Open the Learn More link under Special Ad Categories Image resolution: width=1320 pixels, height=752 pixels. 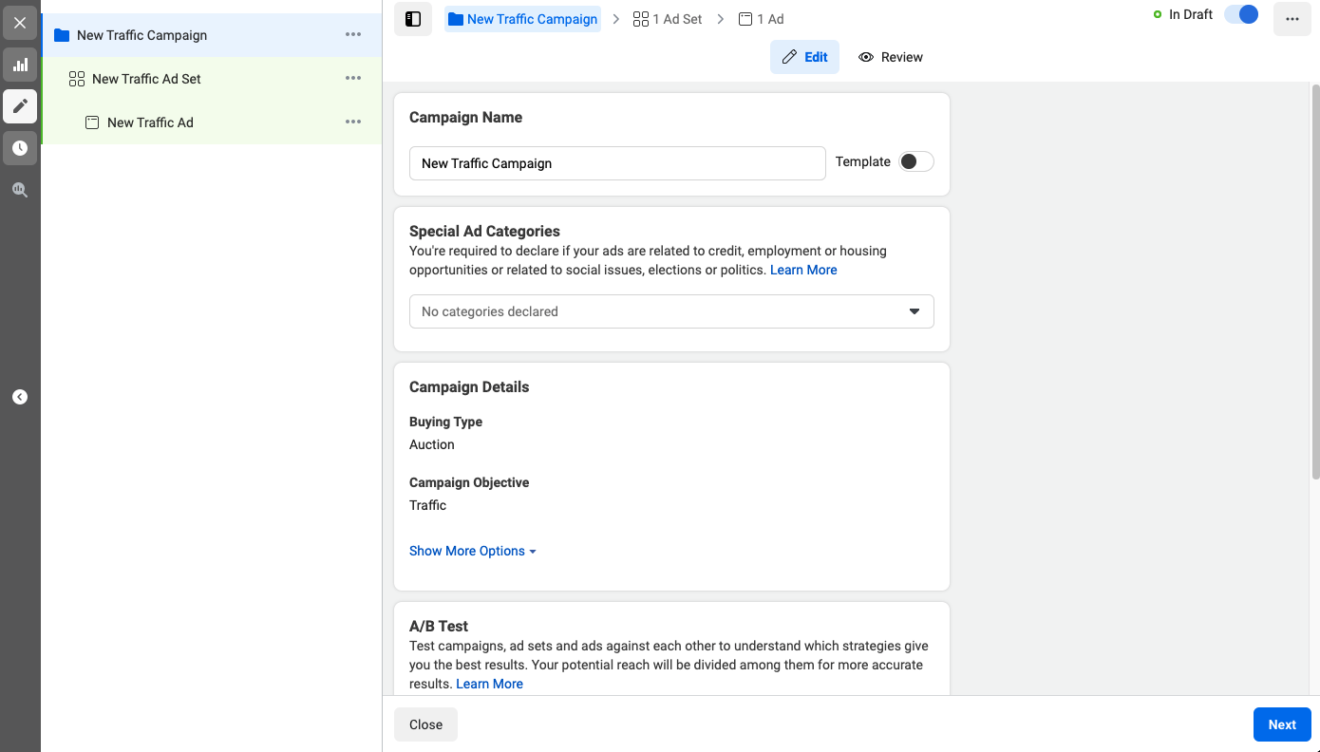tap(803, 269)
